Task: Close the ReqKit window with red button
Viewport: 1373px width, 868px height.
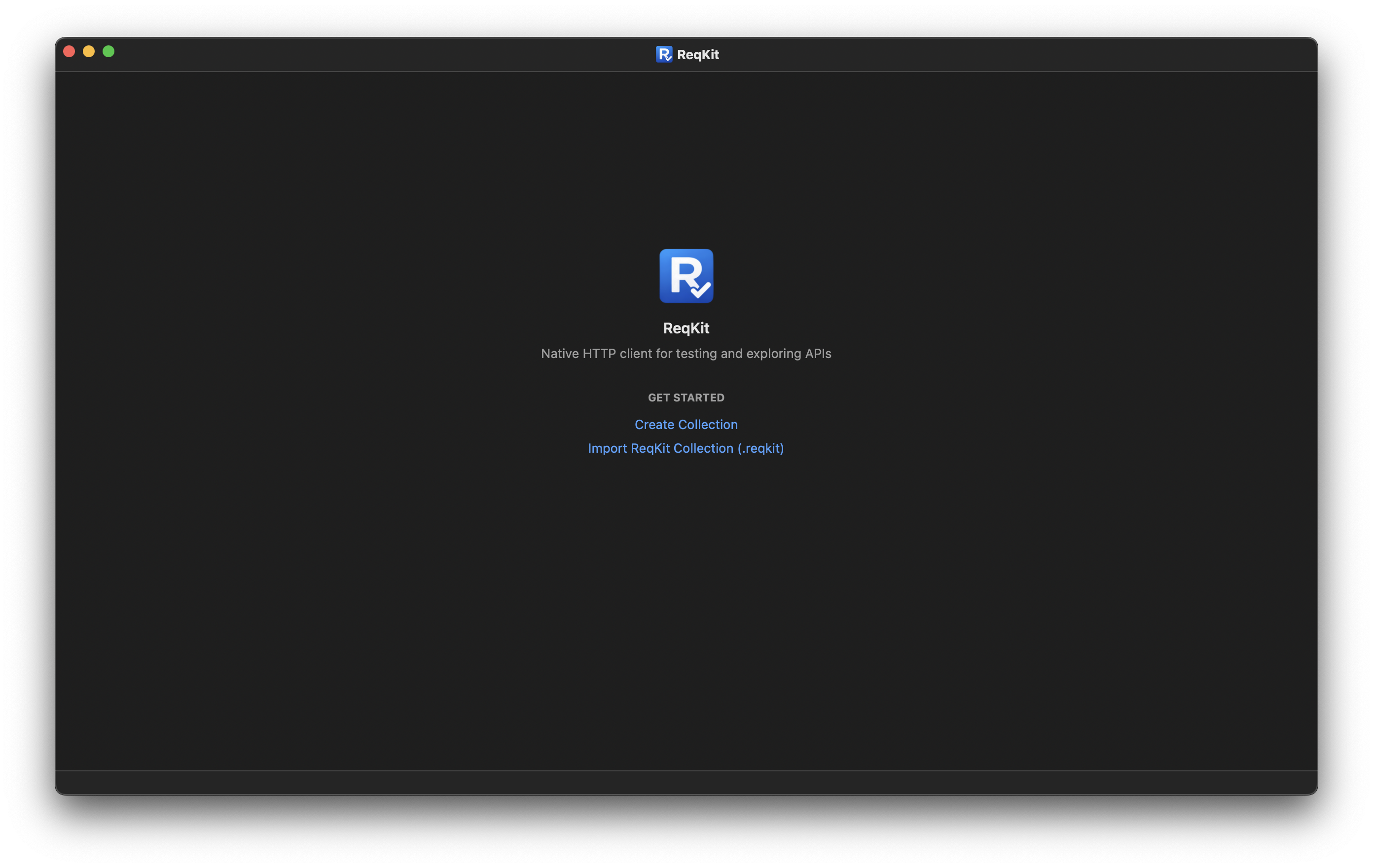Action: click(x=69, y=51)
